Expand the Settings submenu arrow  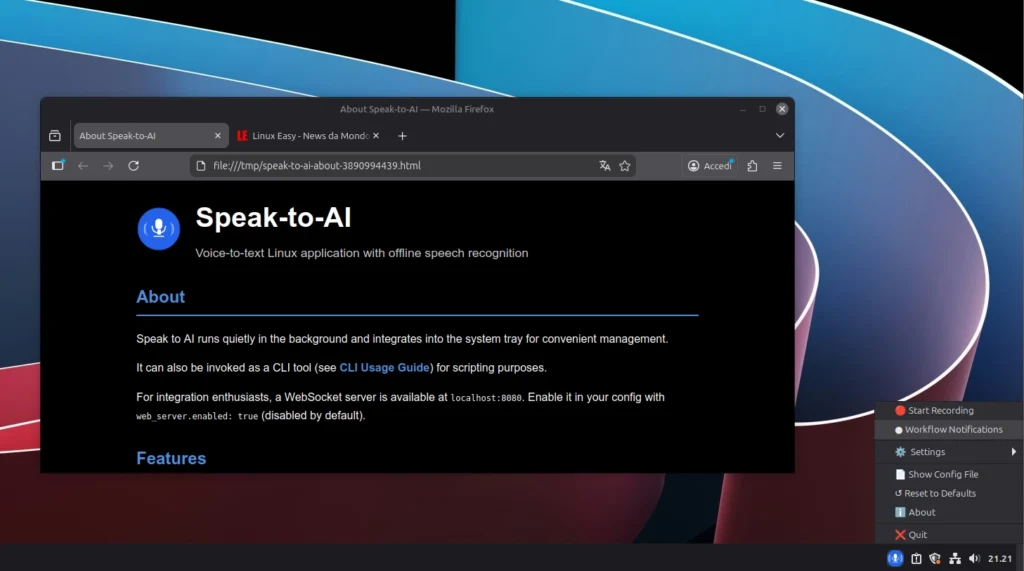[1014, 451]
